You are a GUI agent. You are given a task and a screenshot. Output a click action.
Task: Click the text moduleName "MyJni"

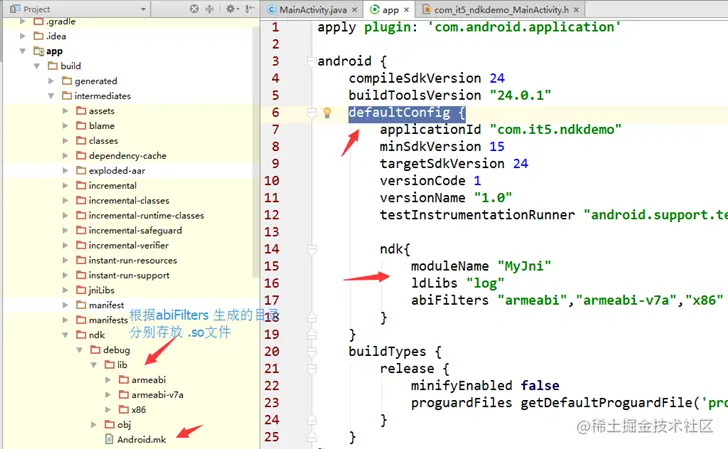point(481,266)
